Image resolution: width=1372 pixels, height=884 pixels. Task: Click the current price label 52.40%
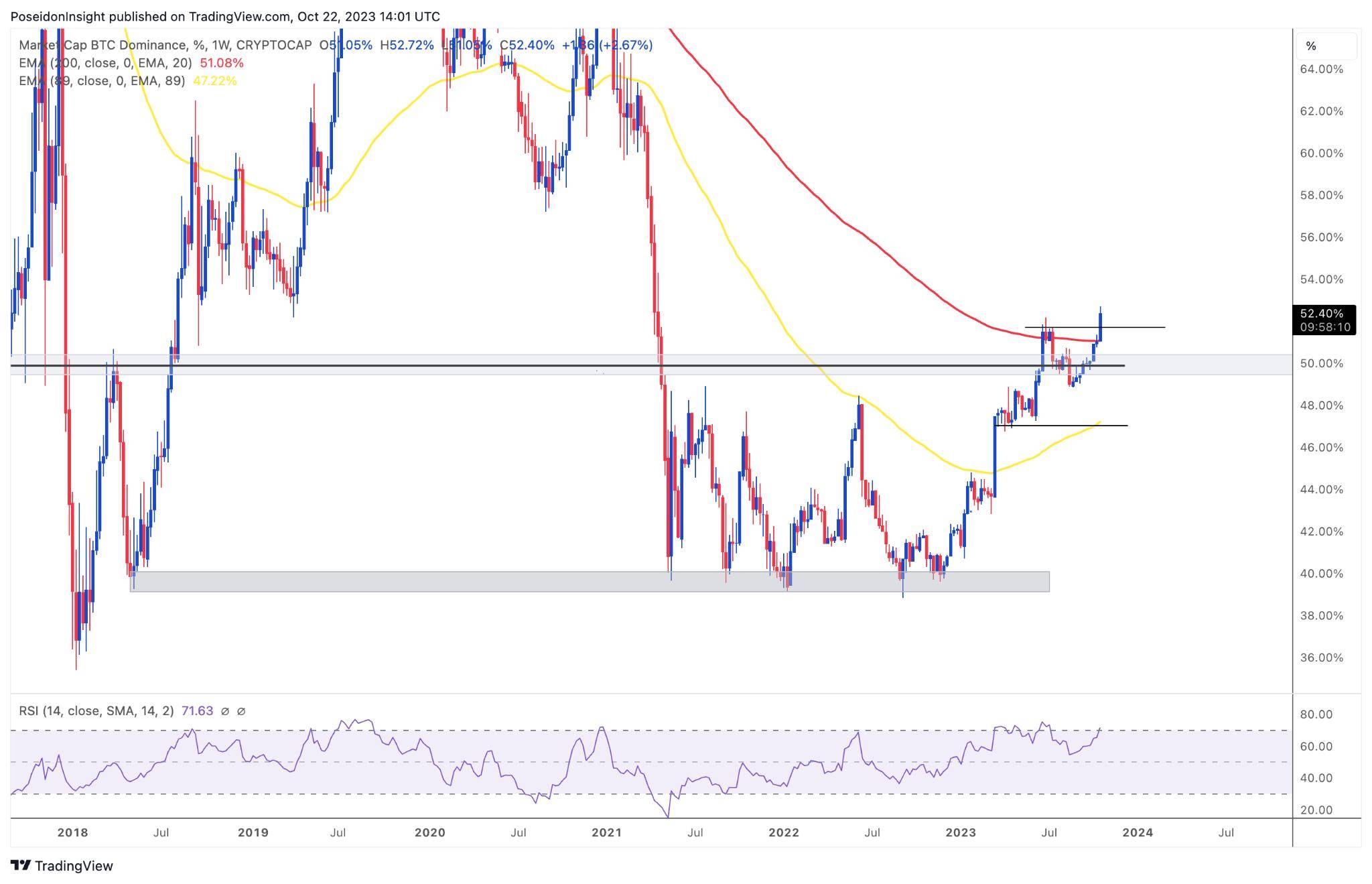(1322, 313)
